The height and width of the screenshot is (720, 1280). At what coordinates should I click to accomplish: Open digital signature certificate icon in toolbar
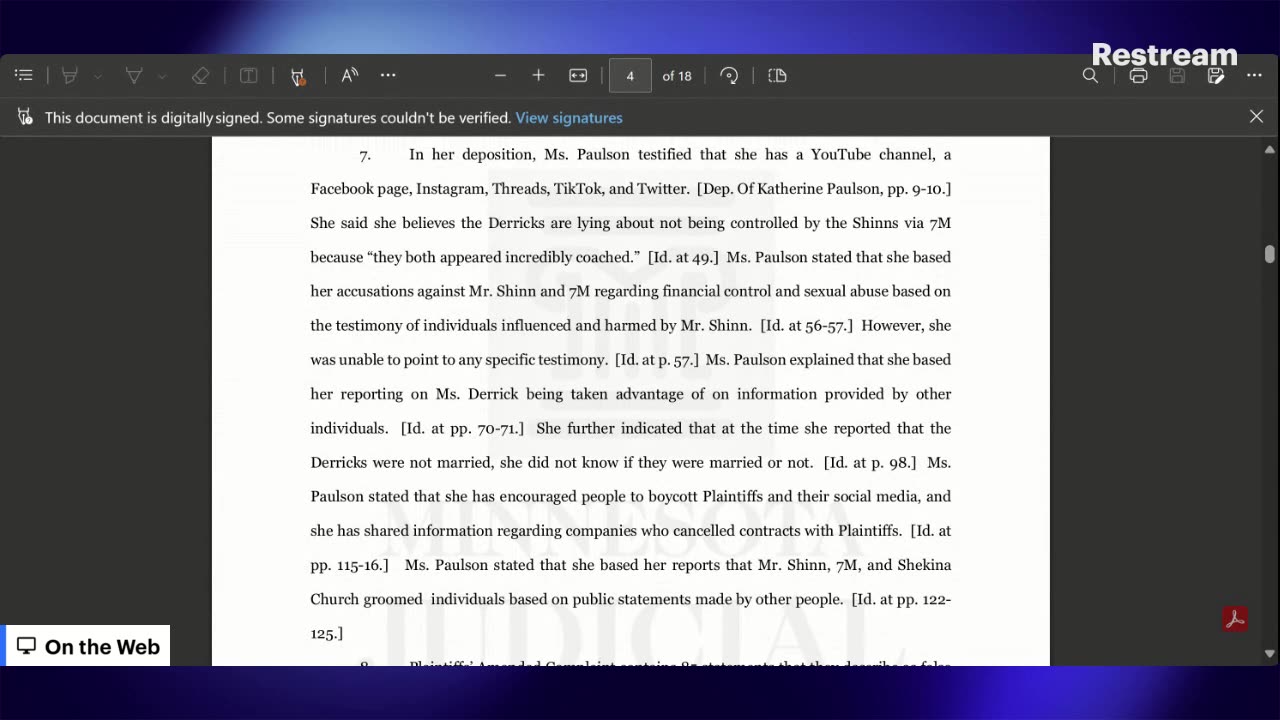[297, 76]
